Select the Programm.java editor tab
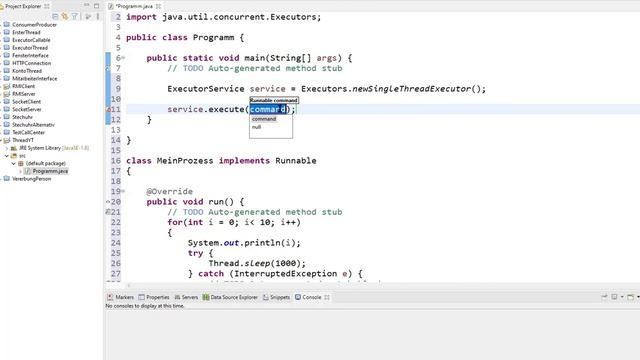Viewport: 640px width, 360px height. tap(134, 6)
